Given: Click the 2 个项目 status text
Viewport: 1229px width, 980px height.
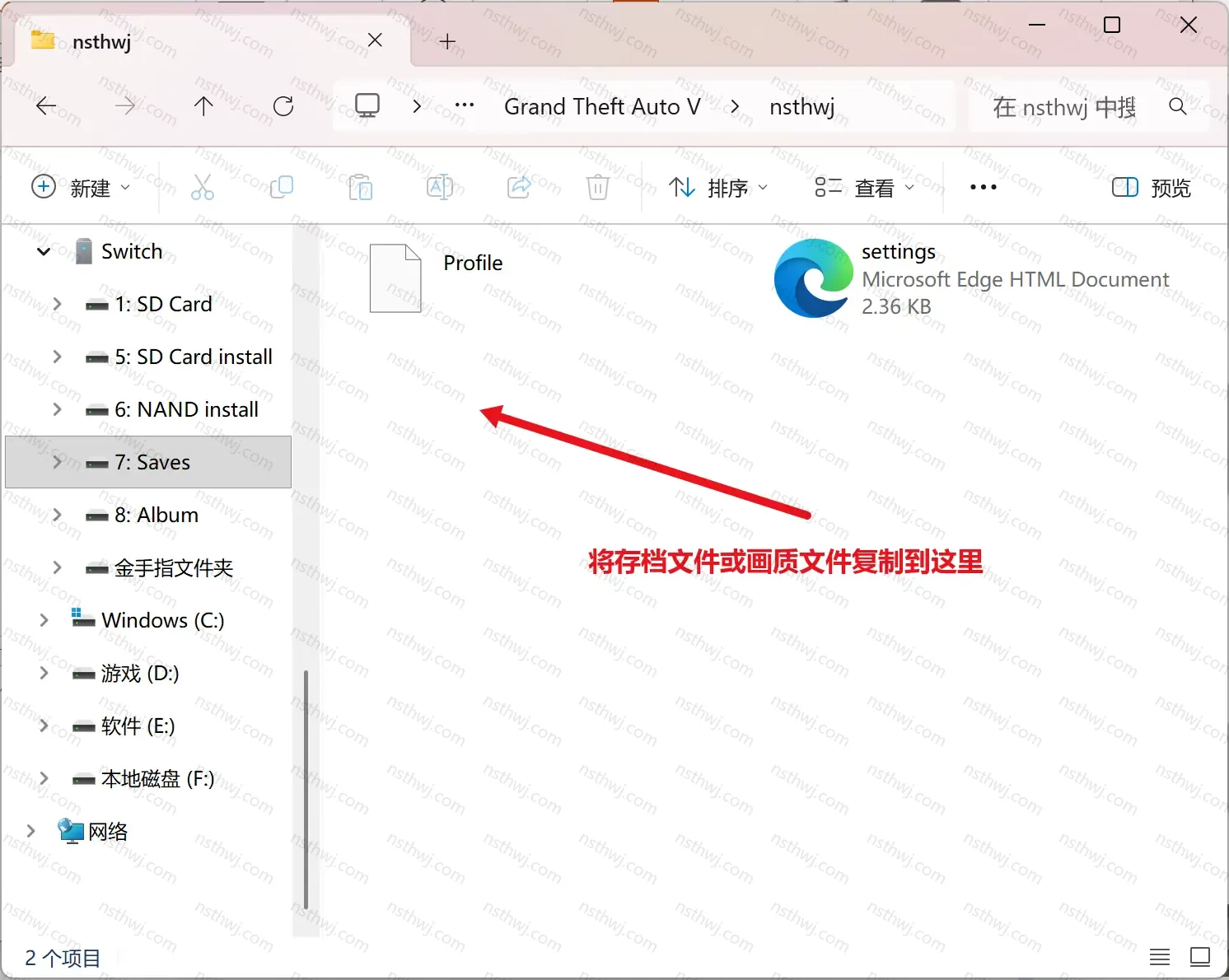Looking at the screenshot, I should tap(63, 958).
